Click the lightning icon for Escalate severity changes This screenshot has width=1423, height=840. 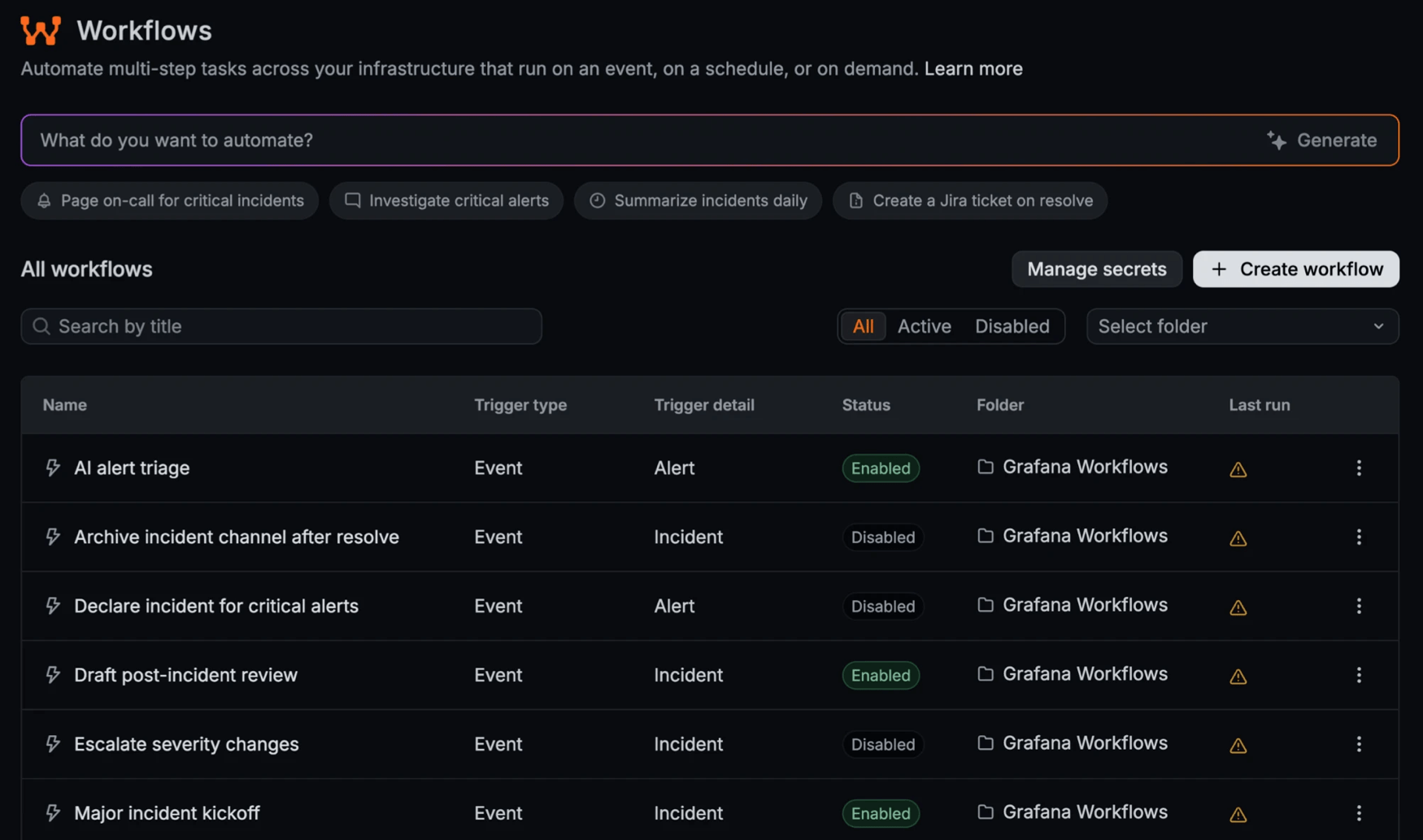point(53,744)
